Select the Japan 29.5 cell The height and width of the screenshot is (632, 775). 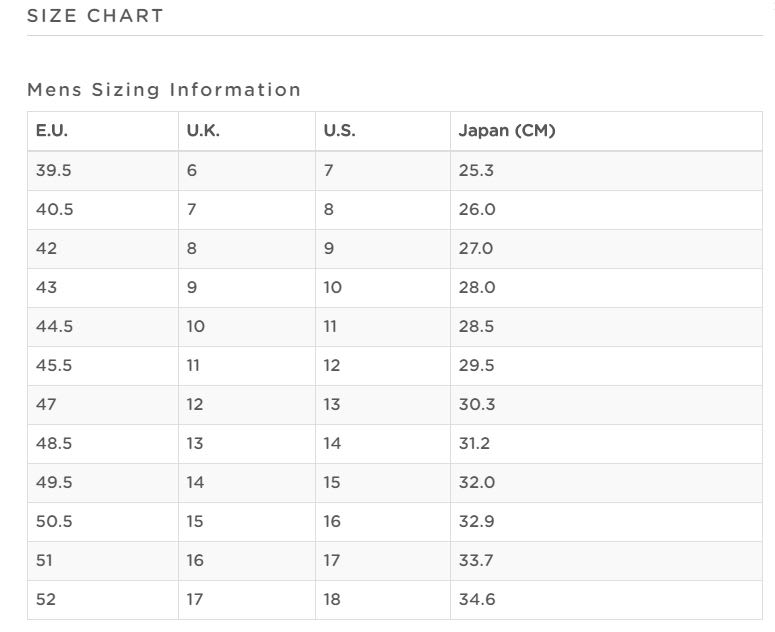click(477, 365)
